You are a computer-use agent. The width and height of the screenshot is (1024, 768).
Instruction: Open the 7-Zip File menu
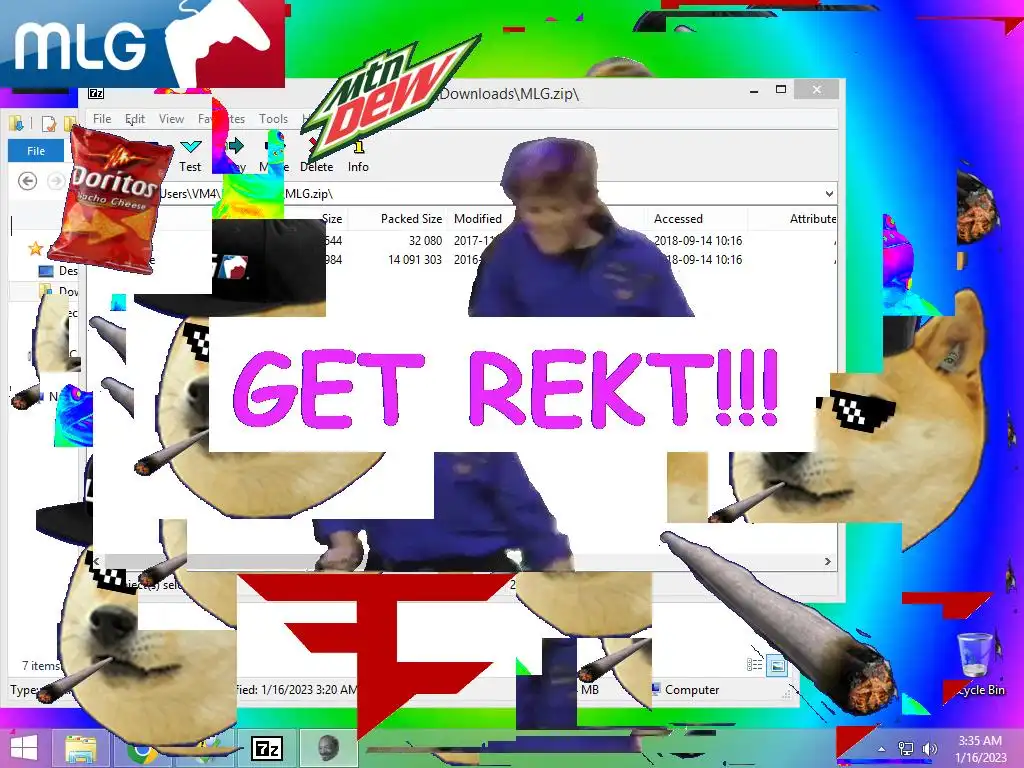pyautogui.click(x=102, y=119)
